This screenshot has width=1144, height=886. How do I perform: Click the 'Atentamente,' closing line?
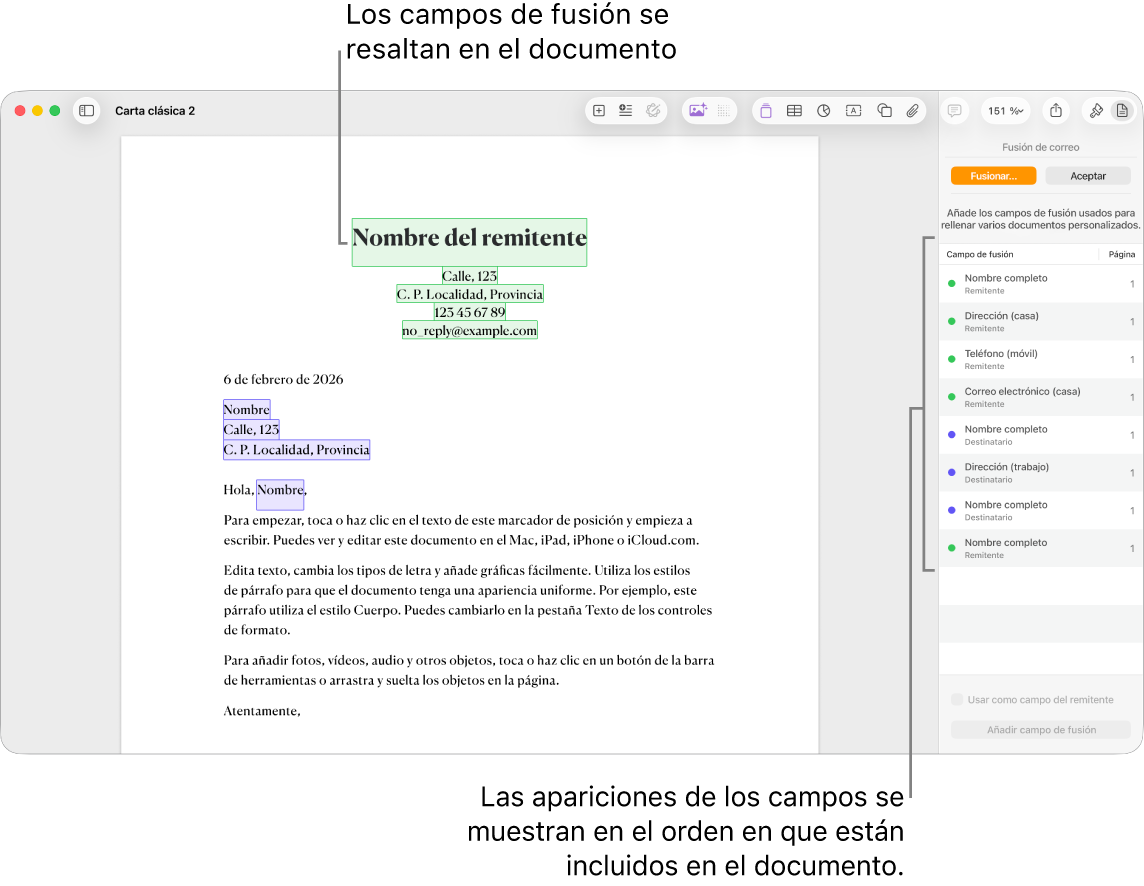coord(262,711)
